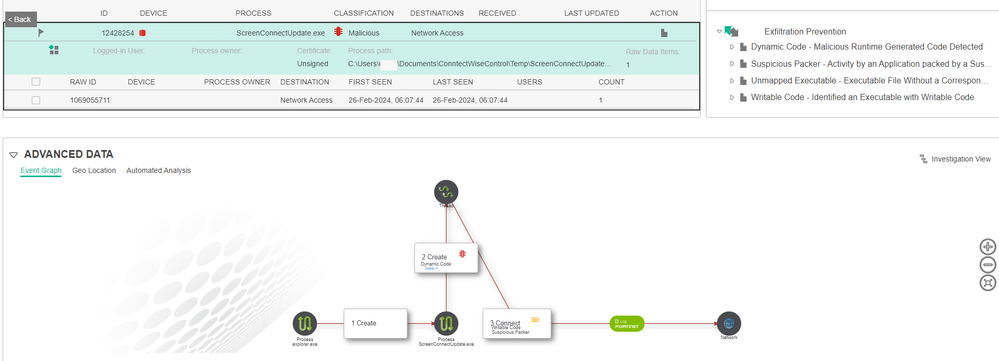This screenshot has height=361, width=999.
Task: Click the COUNT column header
Action: pyautogui.click(x=611, y=82)
